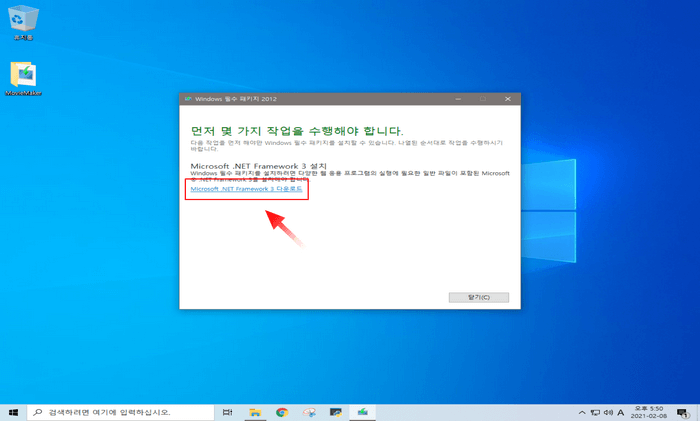Open the Recycle Bin desktop icon
700x421 pixels.
[x=23, y=23]
